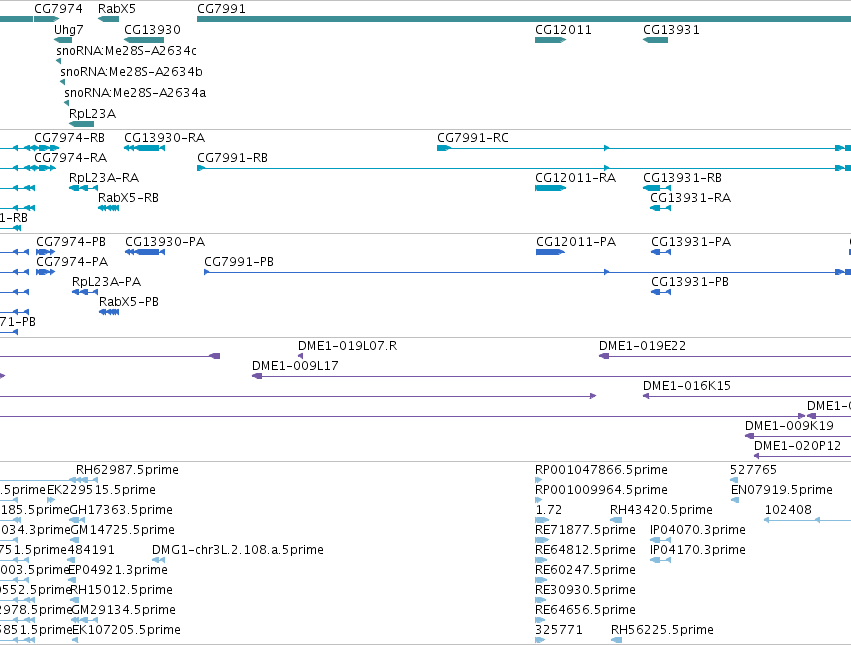Viewport: 851px width, 645px height.
Task: Click the RpL23A gene bar
Action: pos(81,124)
